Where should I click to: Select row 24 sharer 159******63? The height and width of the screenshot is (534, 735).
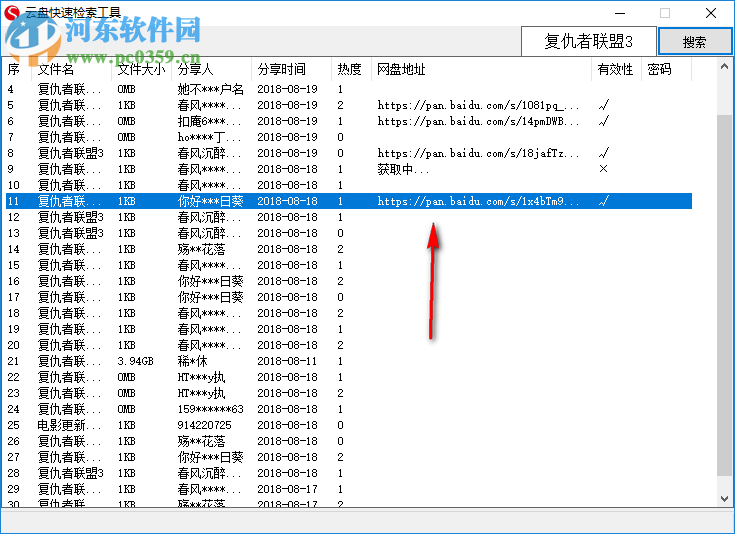(210, 409)
